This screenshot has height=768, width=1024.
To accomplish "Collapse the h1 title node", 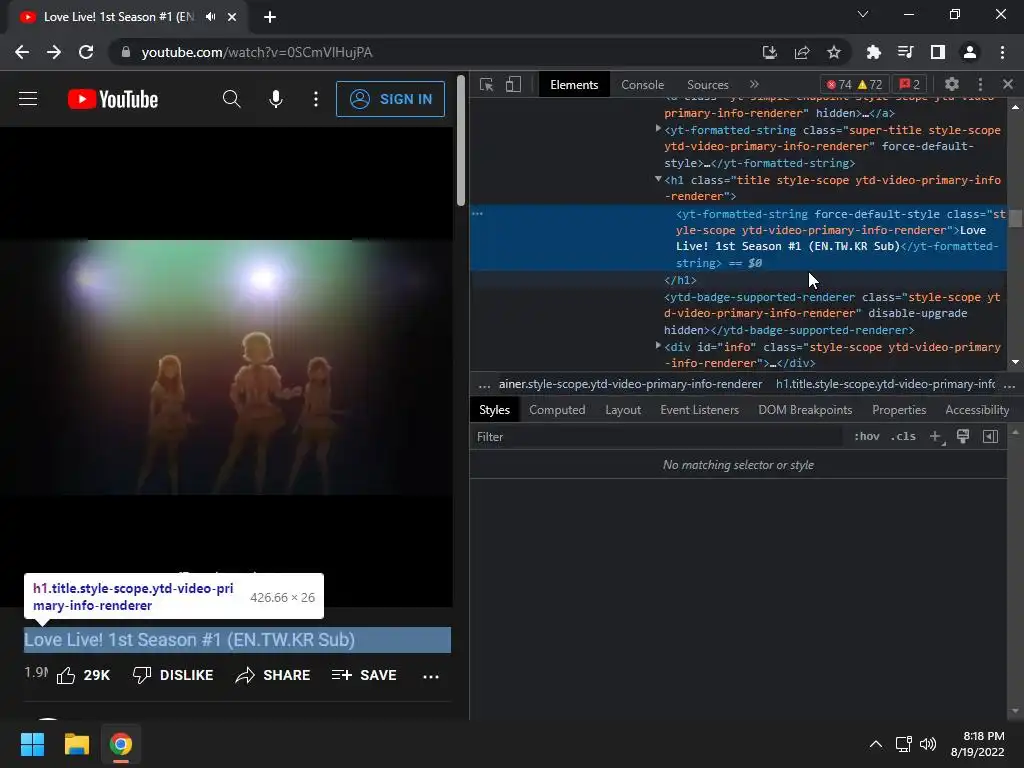I will tap(658, 179).
